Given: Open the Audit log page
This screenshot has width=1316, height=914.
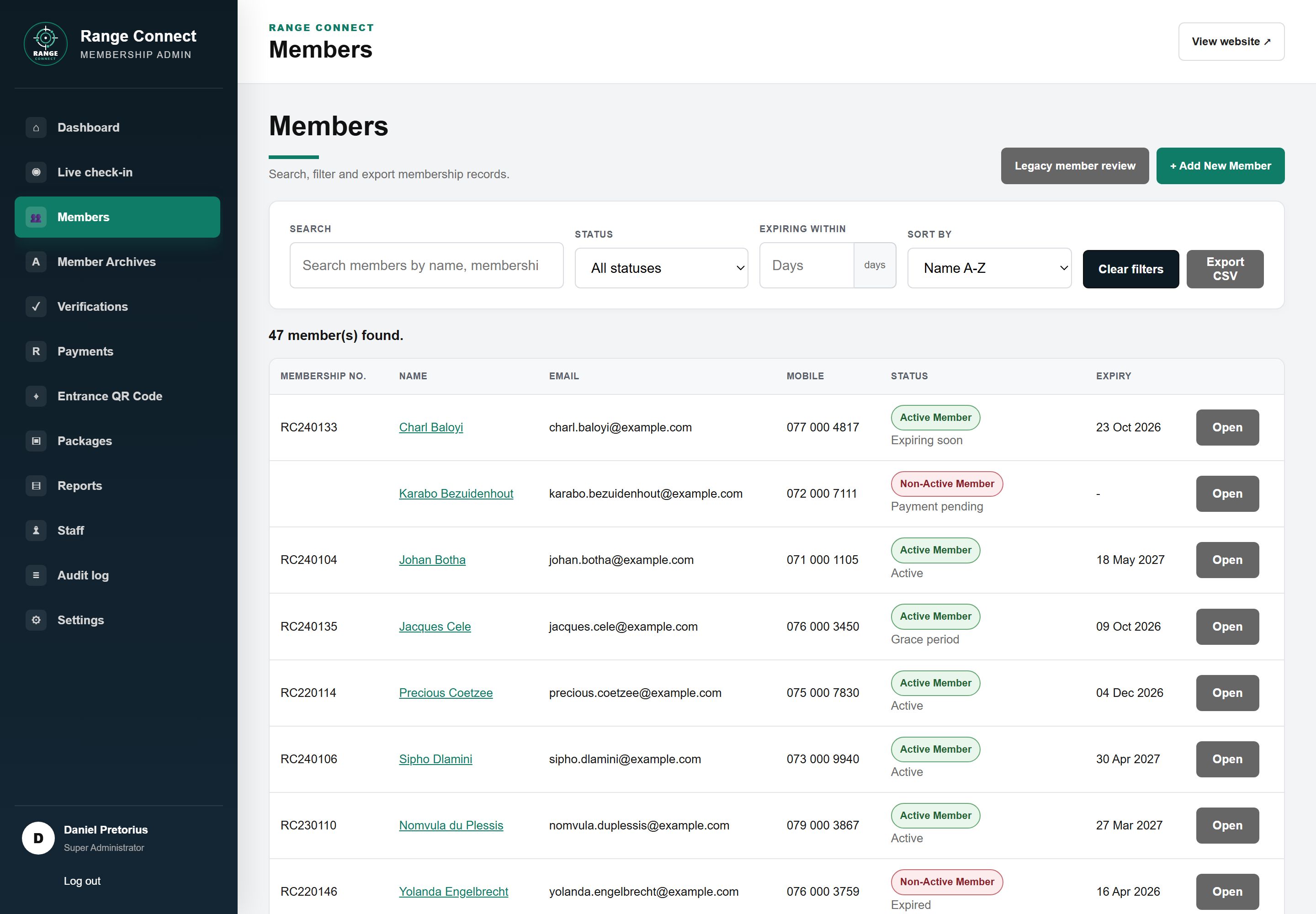Looking at the screenshot, I should [117, 575].
